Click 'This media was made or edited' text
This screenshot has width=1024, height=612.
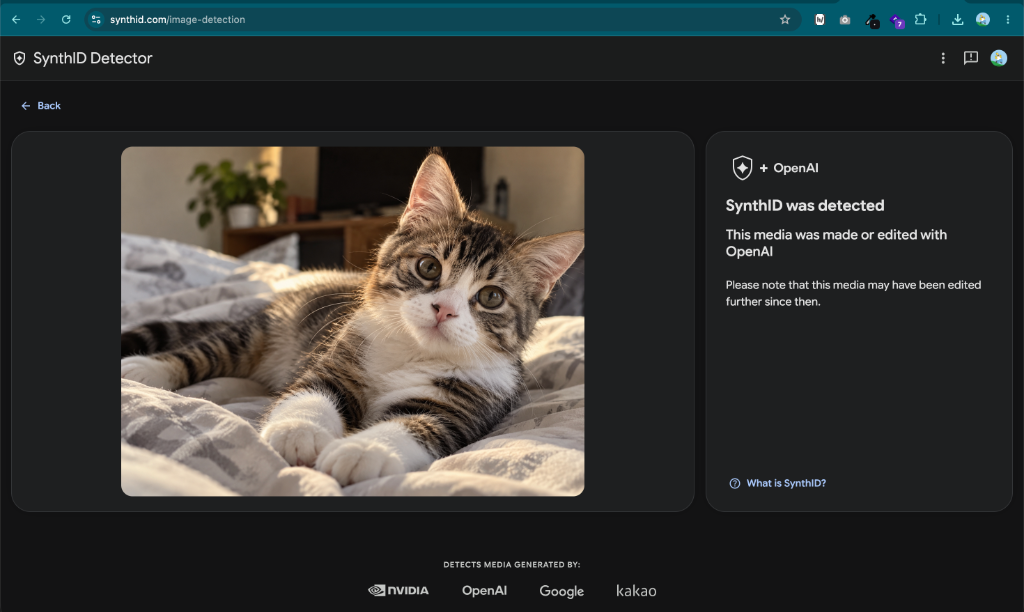click(x=836, y=243)
